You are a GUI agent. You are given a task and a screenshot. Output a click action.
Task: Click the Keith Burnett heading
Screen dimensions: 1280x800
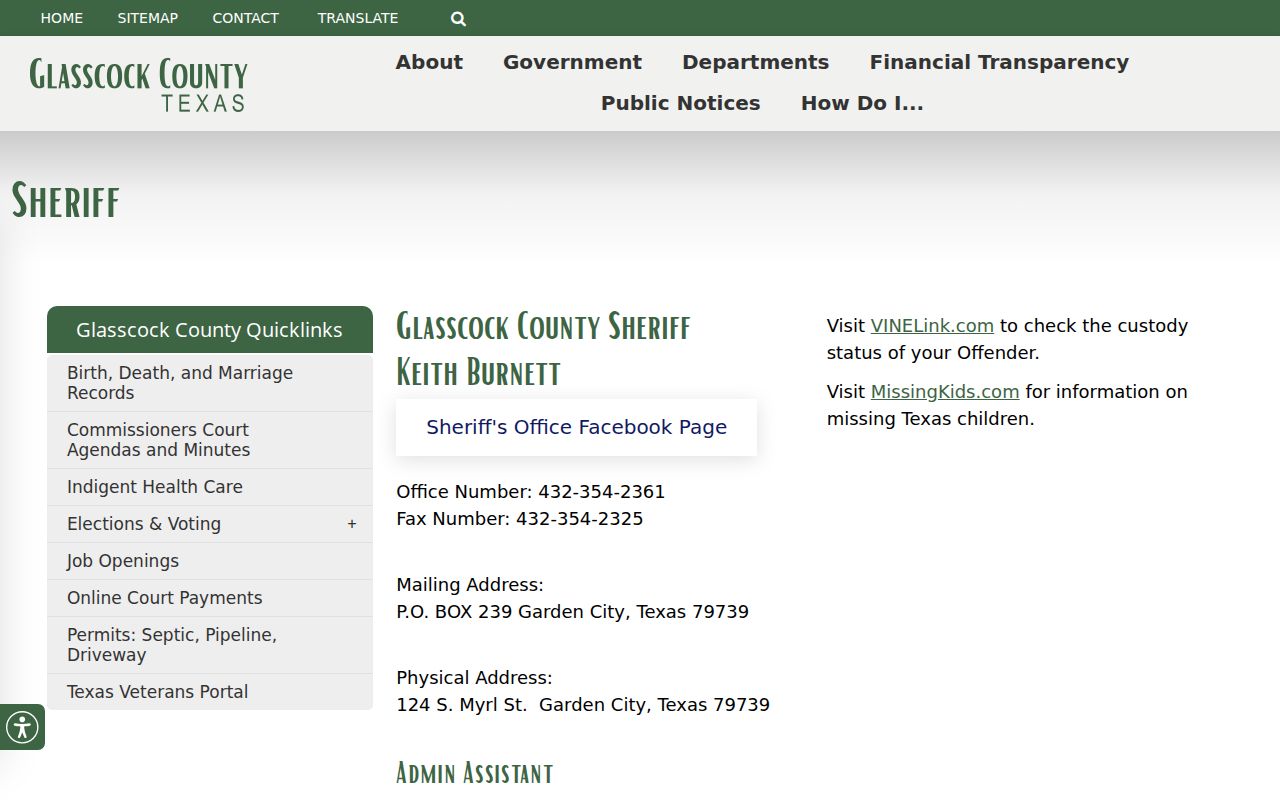[478, 372]
